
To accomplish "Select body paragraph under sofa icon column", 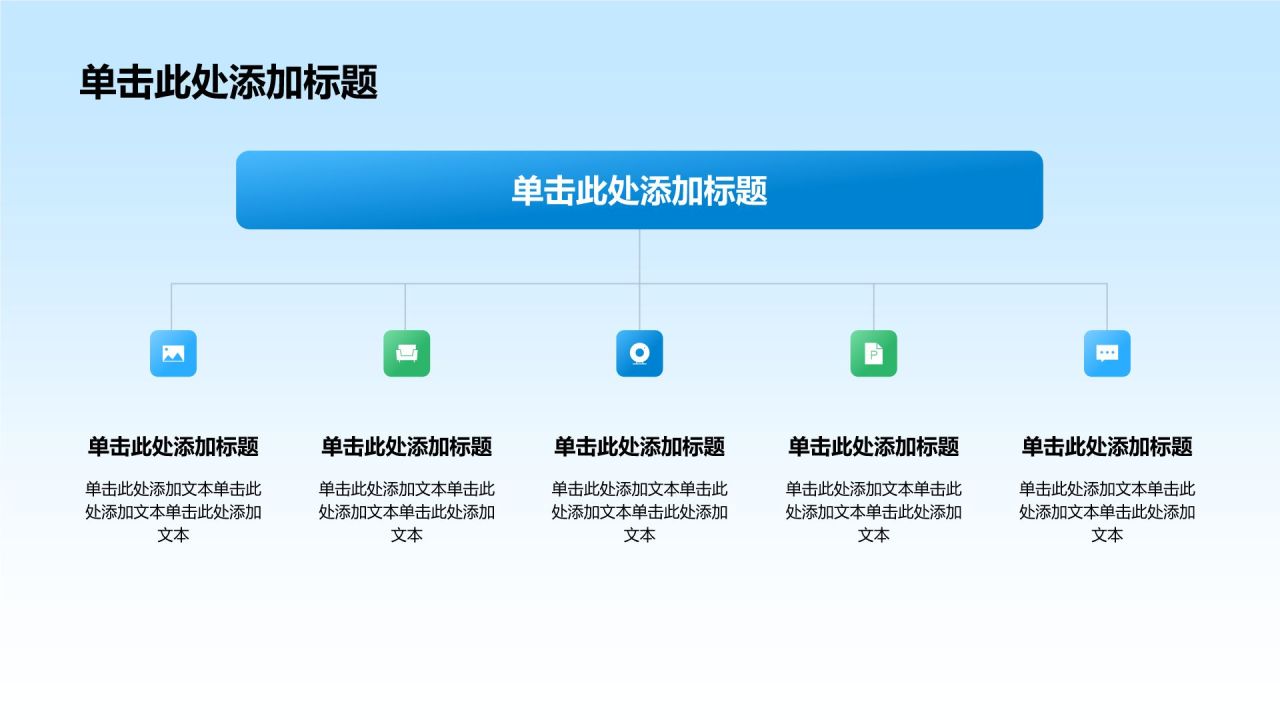I will pos(407,512).
